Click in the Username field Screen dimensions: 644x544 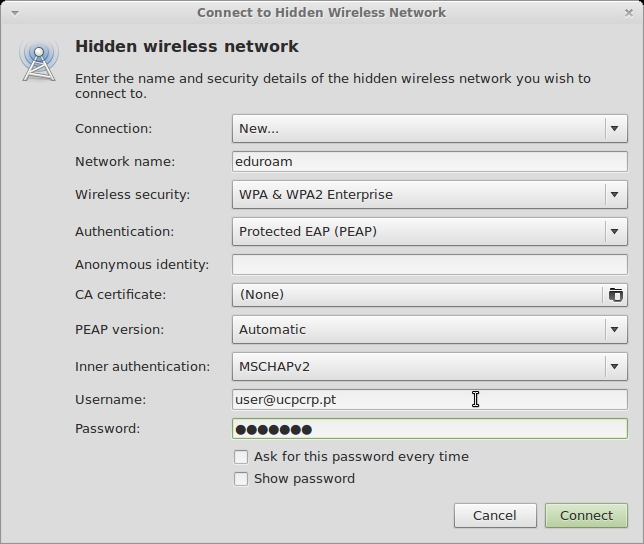pyautogui.click(x=429, y=399)
